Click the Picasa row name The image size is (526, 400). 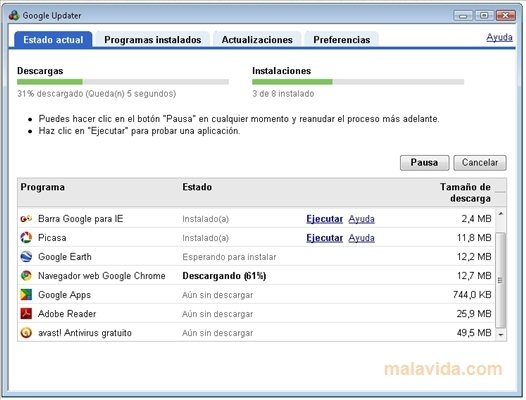coord(52,238)
